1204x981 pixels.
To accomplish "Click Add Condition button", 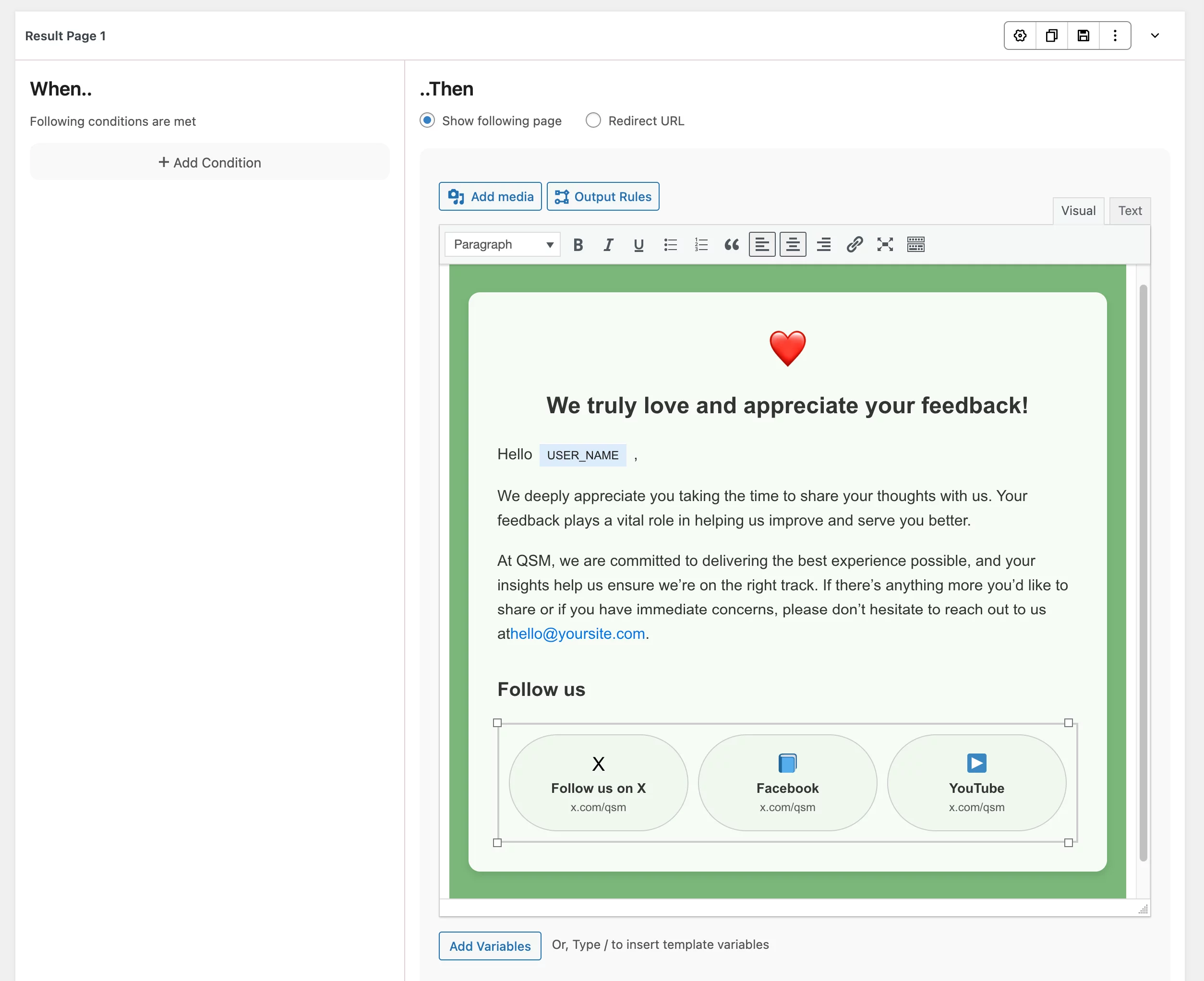I will 210,162.
